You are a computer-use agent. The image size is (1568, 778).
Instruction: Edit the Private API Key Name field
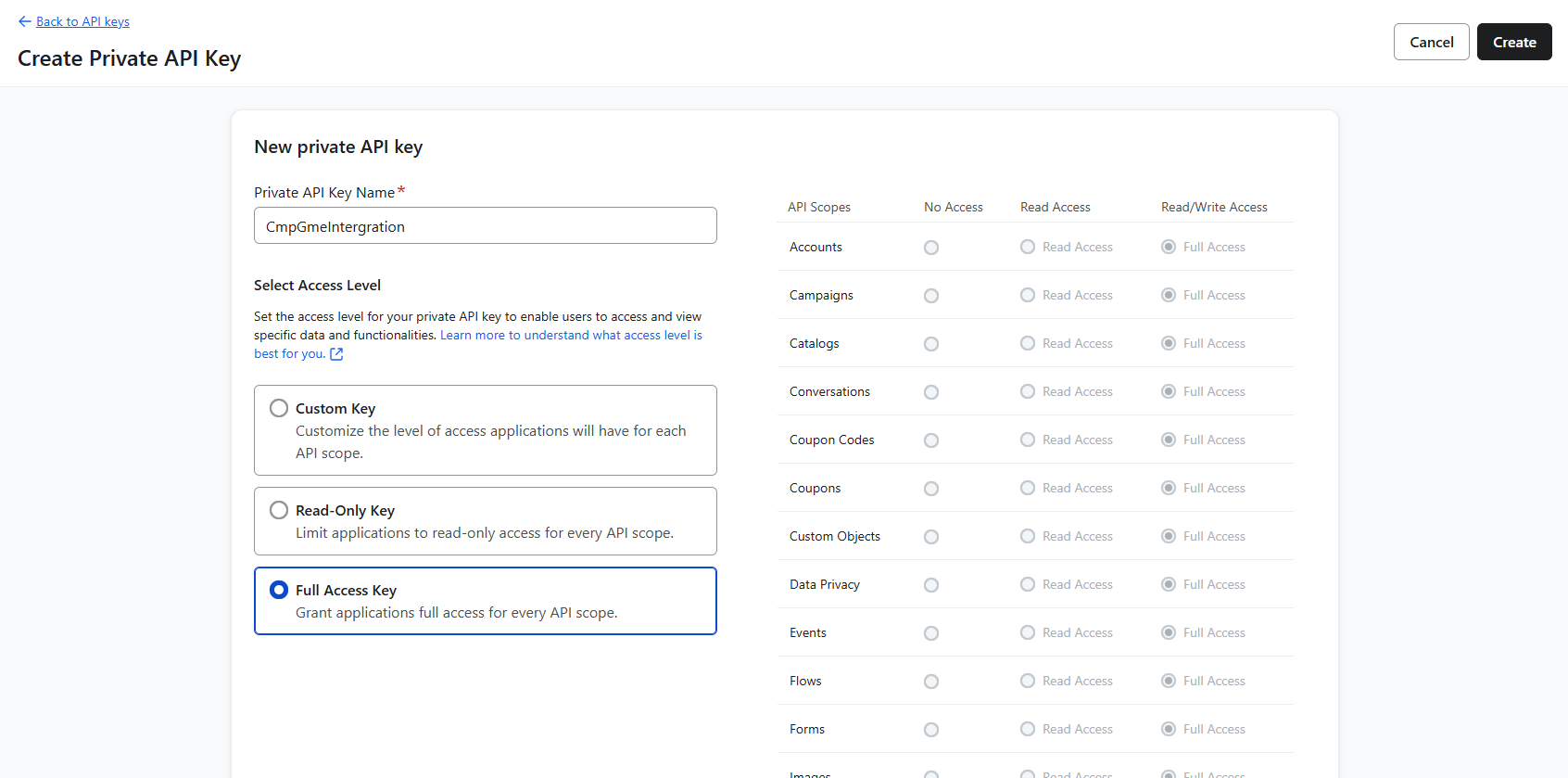(x=485, y=226)
